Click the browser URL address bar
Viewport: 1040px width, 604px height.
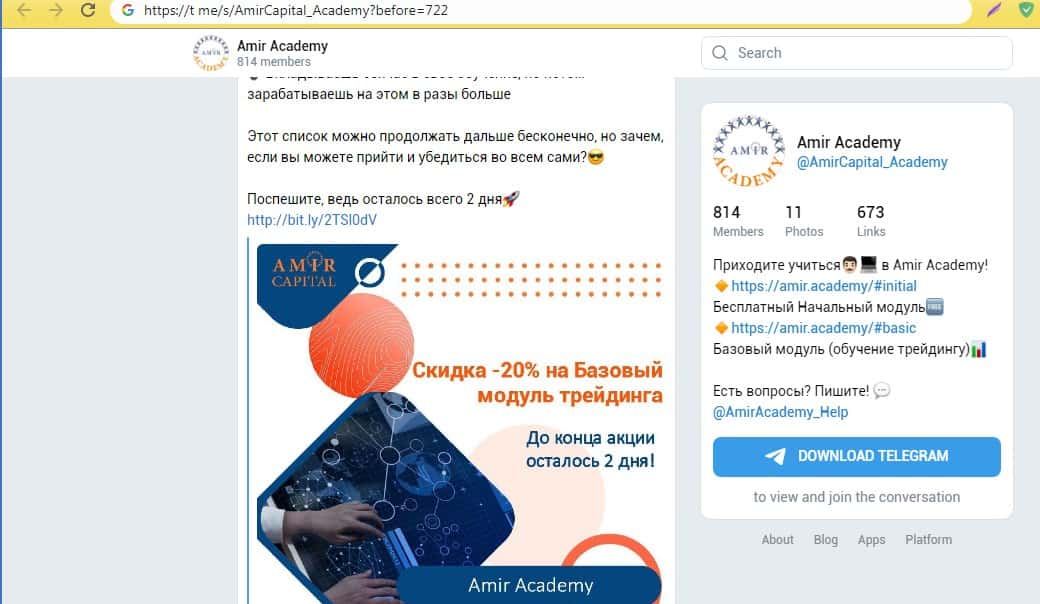point(541,11)
